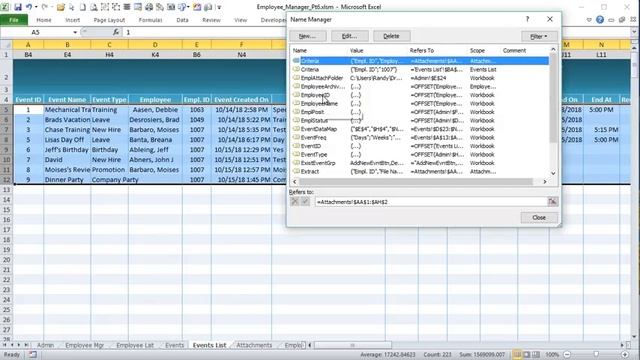Click the Scope column header in Name Manager
Image resolution: width=640 pixels, height=360 pixels.
click(x=484, y=51)
